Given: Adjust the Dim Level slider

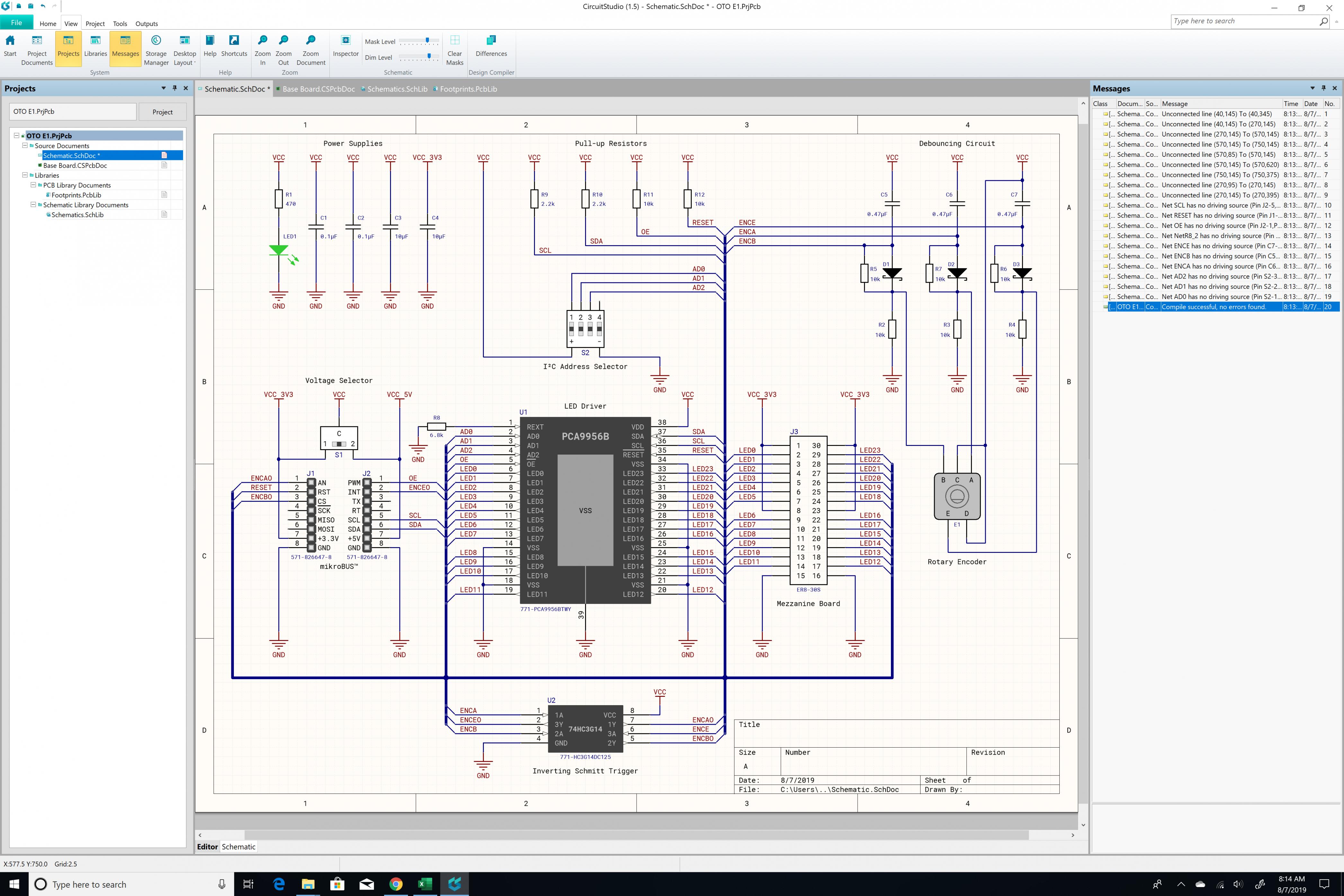Looking at the screenshot, I should pos(419,57).
